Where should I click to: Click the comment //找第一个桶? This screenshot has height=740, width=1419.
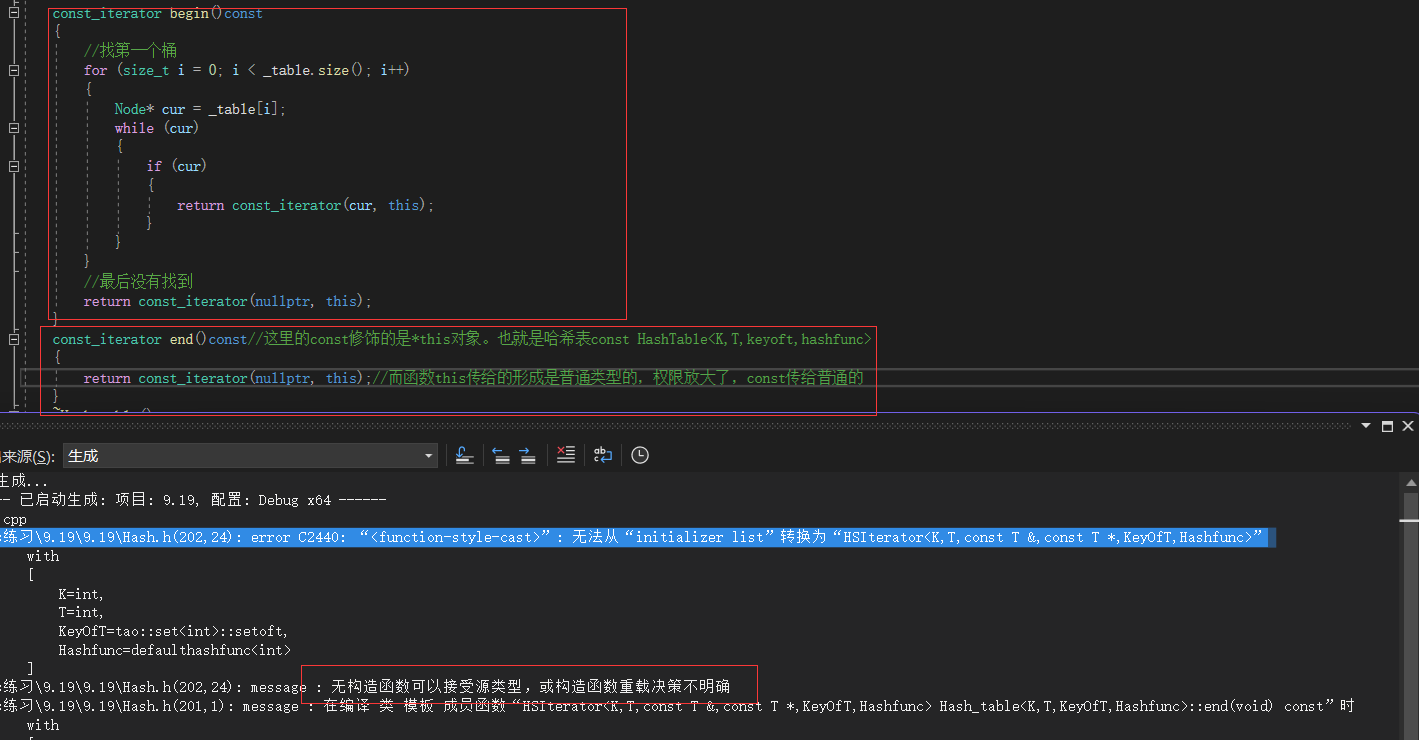pos(130,50)
